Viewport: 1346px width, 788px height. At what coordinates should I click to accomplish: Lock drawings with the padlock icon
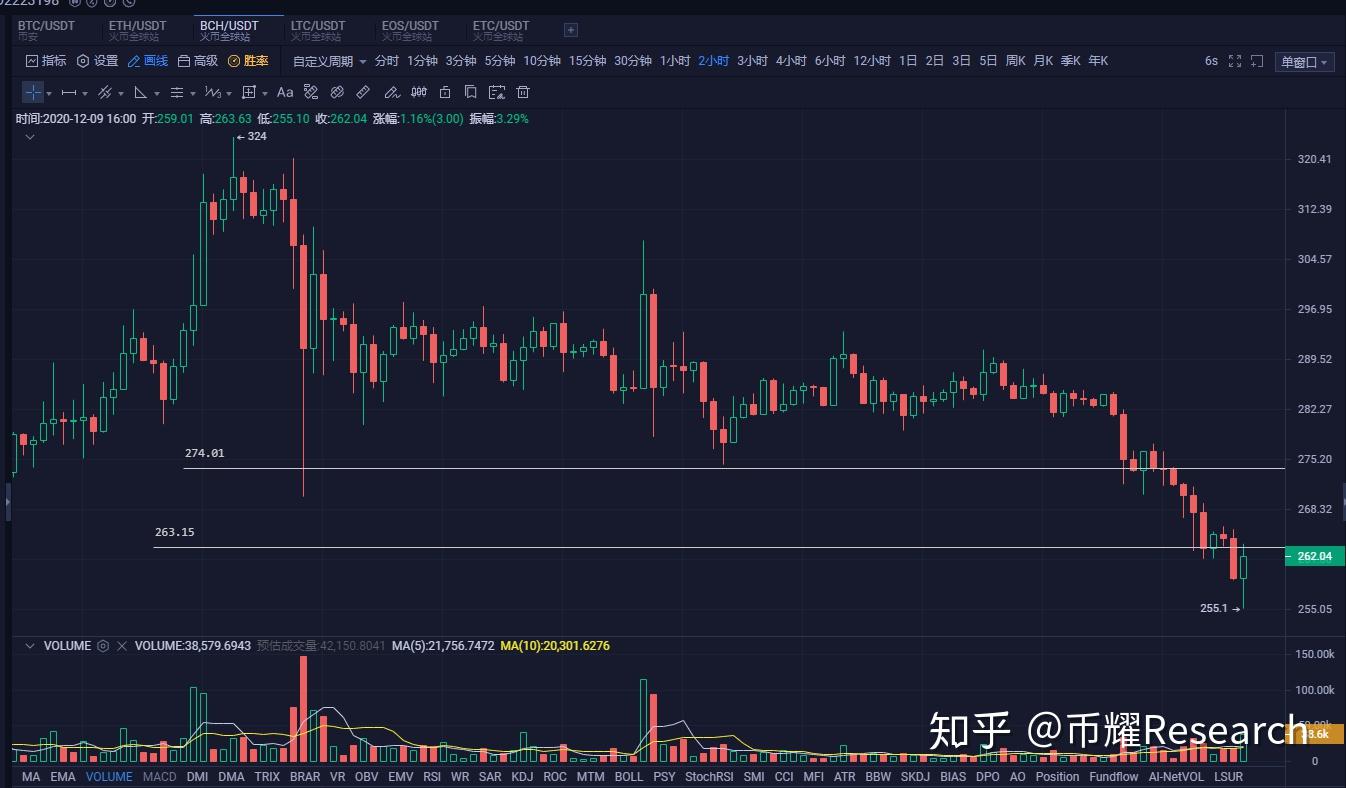pyautogui.click(x=445, y=92)
